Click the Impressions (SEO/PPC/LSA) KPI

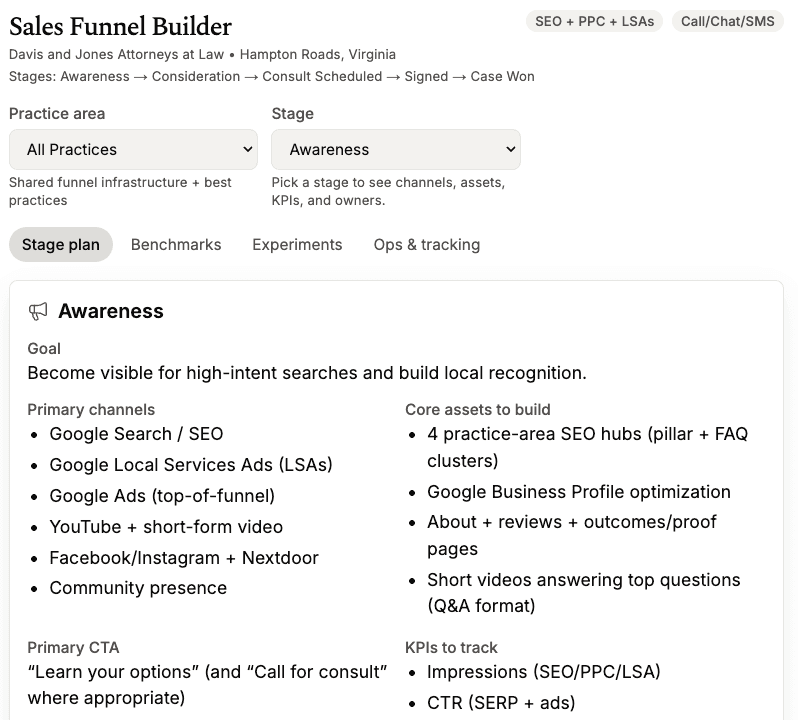coord(544,672)
